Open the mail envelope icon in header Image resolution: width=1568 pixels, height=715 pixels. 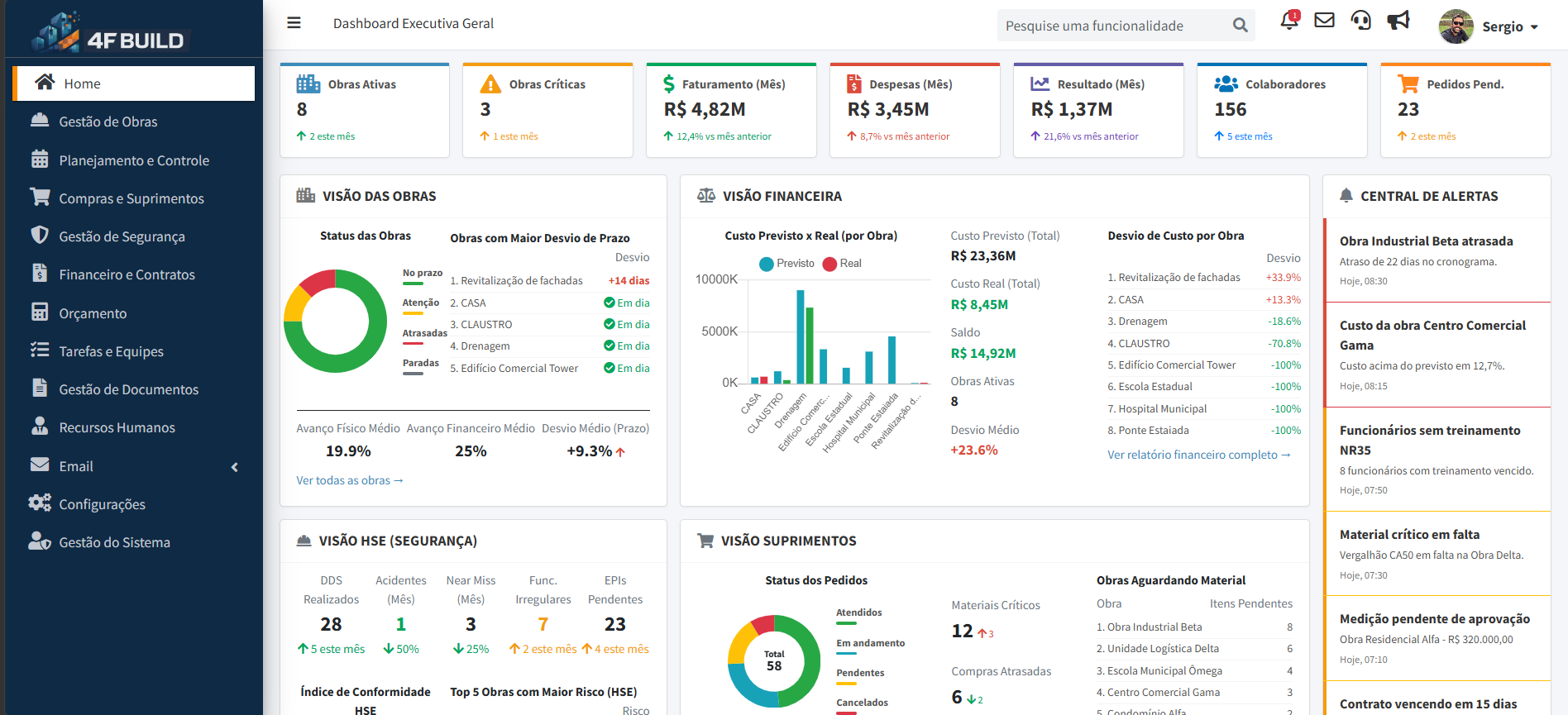point(1325,20)
